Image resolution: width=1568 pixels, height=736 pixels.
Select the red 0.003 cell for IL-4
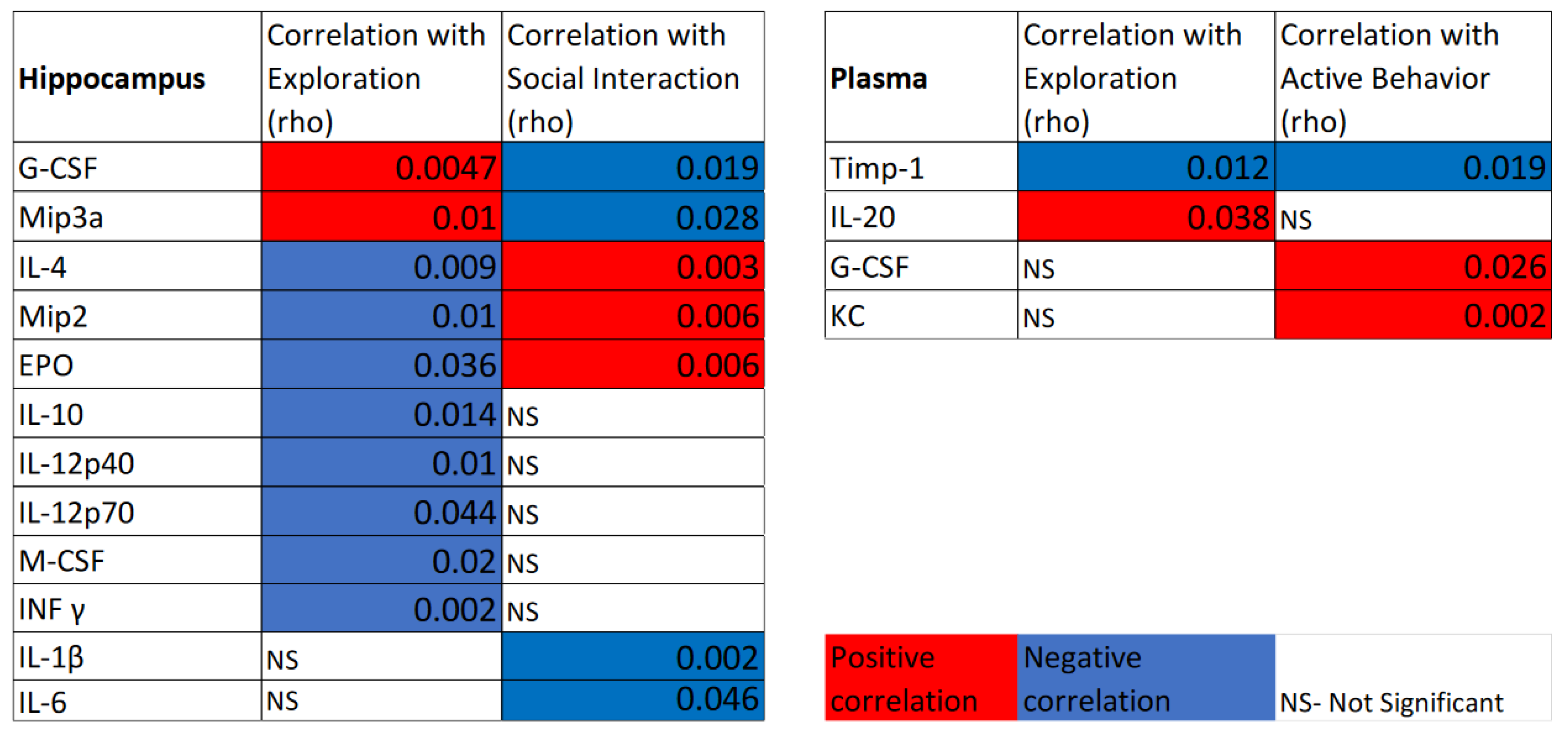pyautogui.click(x=632, y=266)
